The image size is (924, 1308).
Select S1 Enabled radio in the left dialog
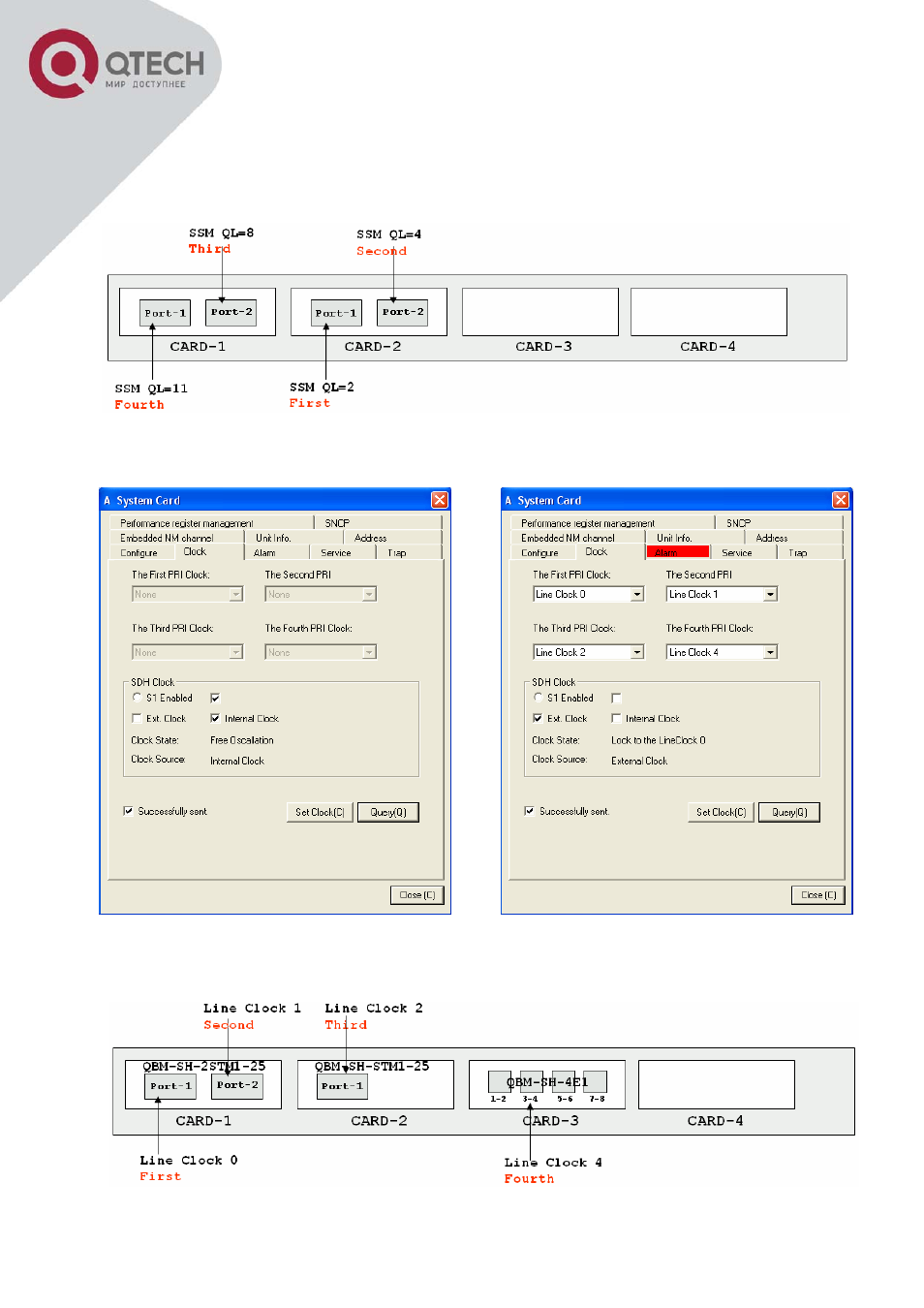click(137, 698)
